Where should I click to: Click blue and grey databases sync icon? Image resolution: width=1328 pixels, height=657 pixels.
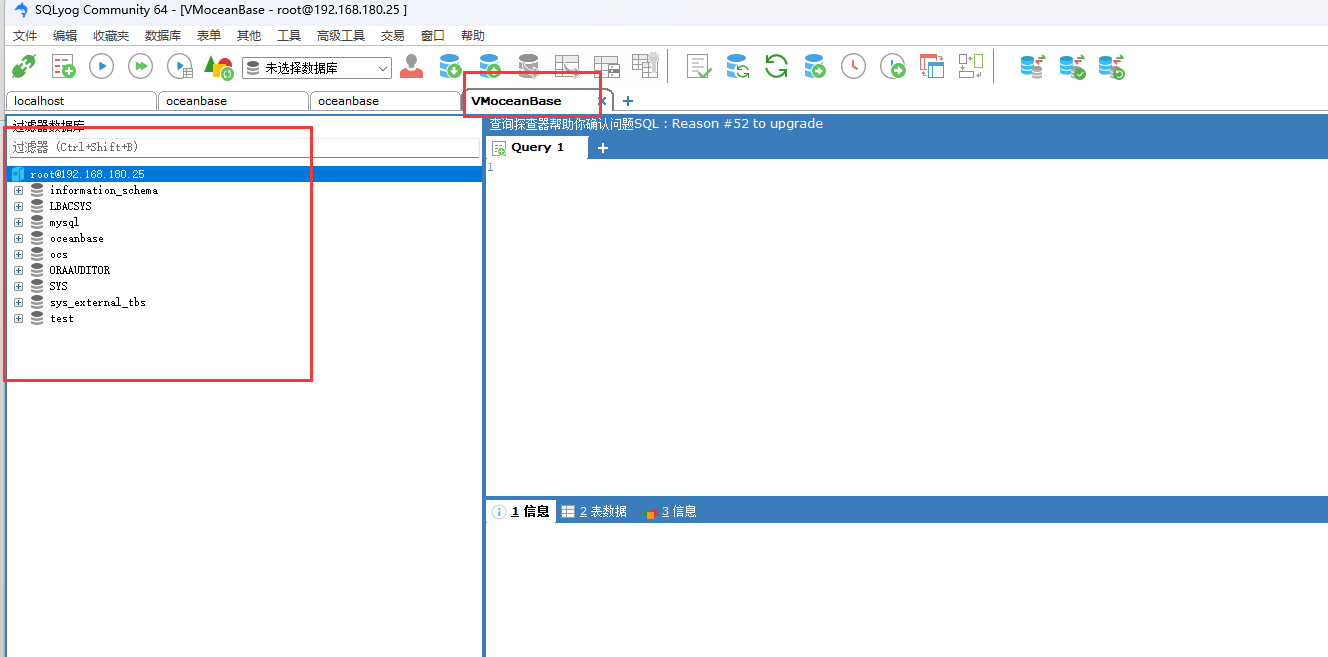[1032, 67]
